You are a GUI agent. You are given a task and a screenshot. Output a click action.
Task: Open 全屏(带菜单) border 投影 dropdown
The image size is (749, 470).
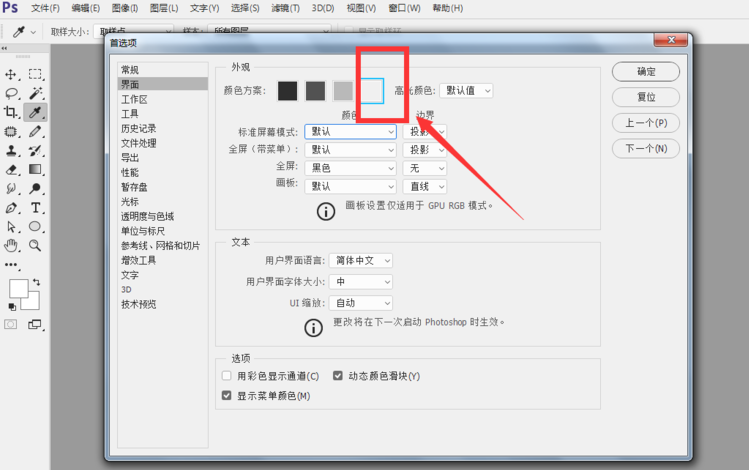coord(425,150)
